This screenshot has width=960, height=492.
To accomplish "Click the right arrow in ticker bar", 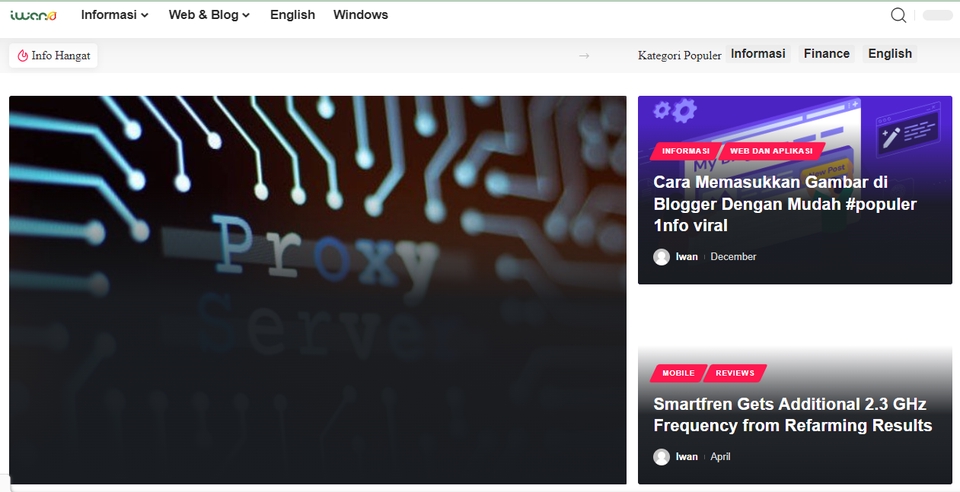I will [584, 56].
